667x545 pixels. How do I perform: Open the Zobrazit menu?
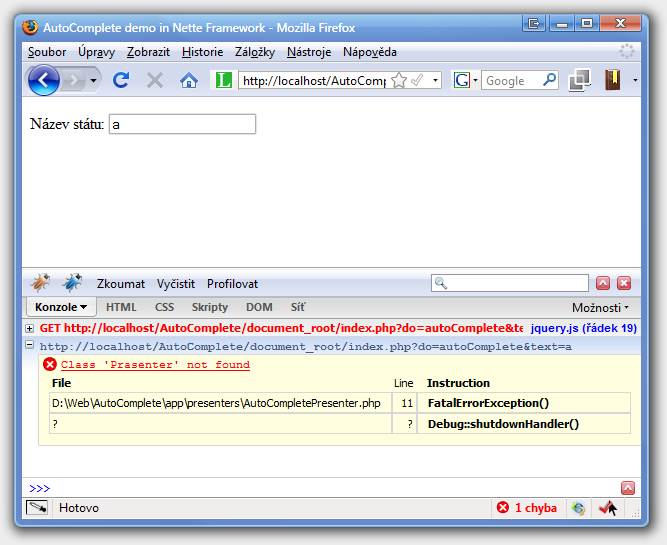[148, 52]
